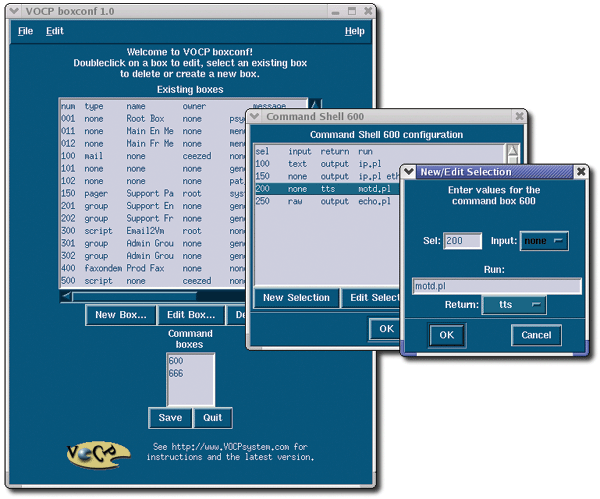Click the Run field containing motd.pl
Screen dimensions: 600x499
click(496, 286)
